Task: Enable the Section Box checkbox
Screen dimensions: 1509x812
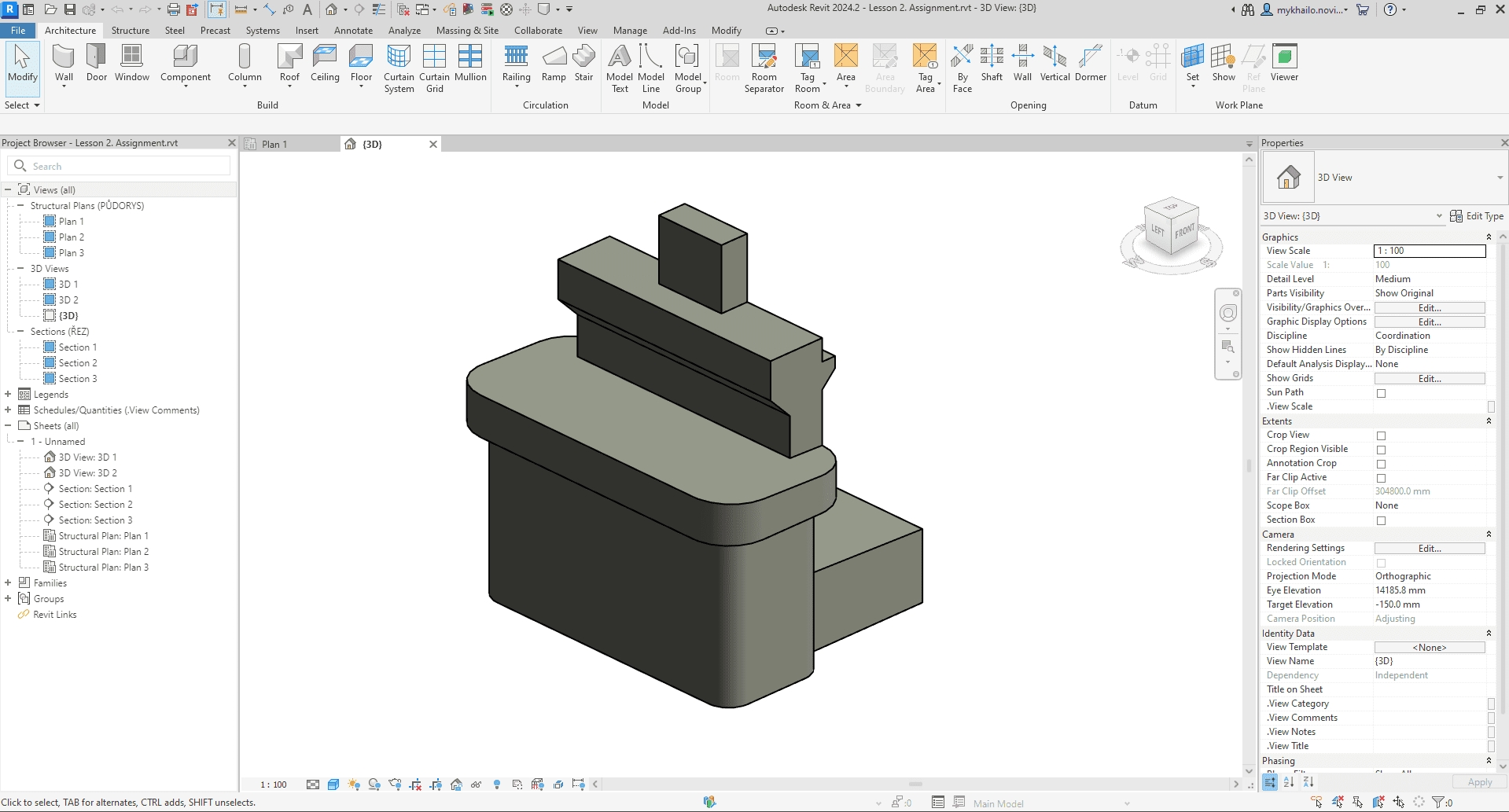Action: click(x=1381, y=520)
